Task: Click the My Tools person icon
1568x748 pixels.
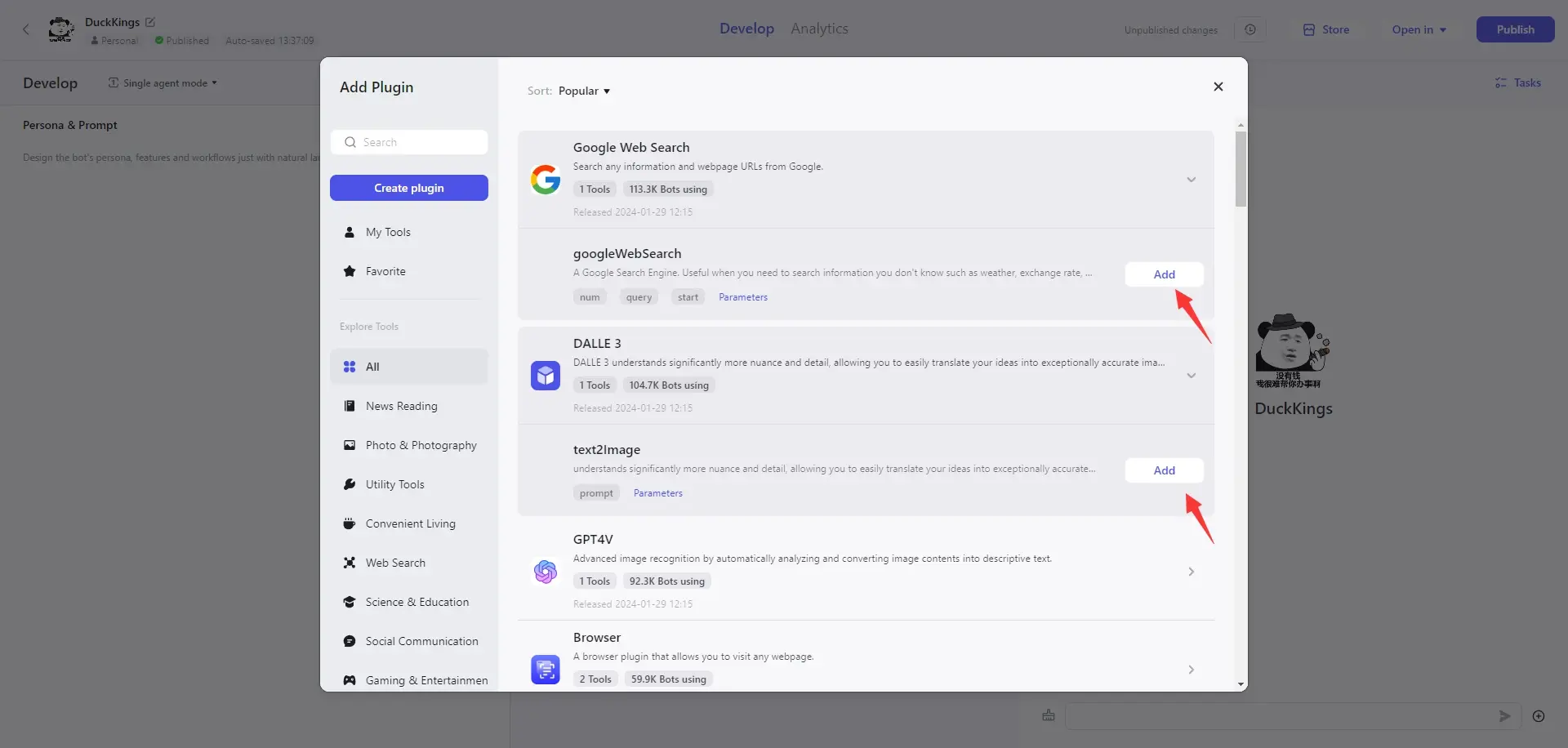Action: 350,232
